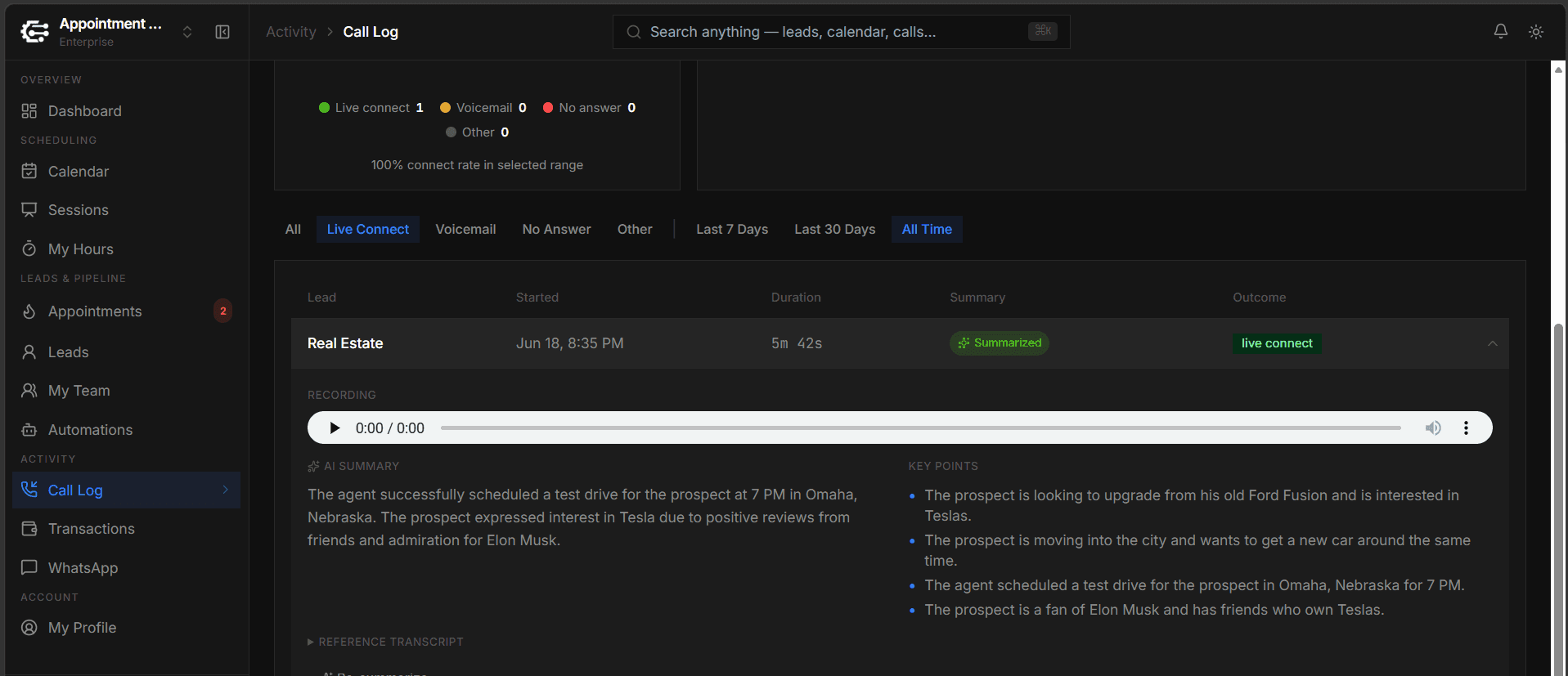Screen dimensions: 1568x676
Task: Open recording more options menu
Action: point(1466,428)
